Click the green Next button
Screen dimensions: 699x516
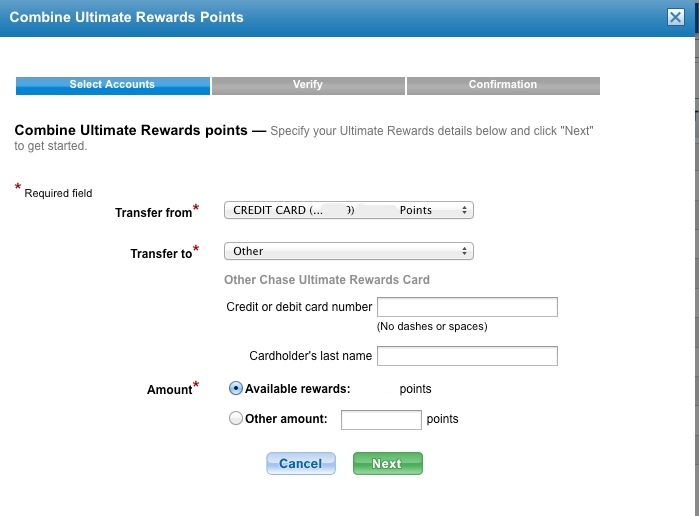point(387,463)
